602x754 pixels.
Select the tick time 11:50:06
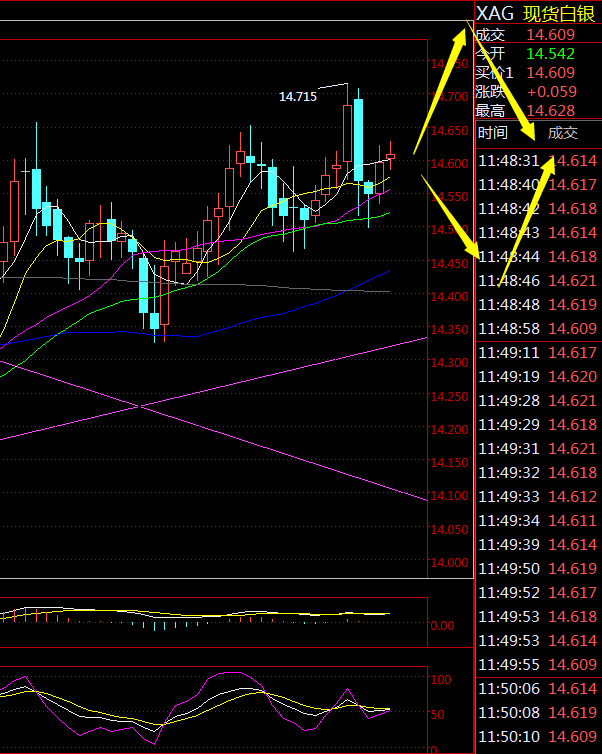click(x=509, y=689)
